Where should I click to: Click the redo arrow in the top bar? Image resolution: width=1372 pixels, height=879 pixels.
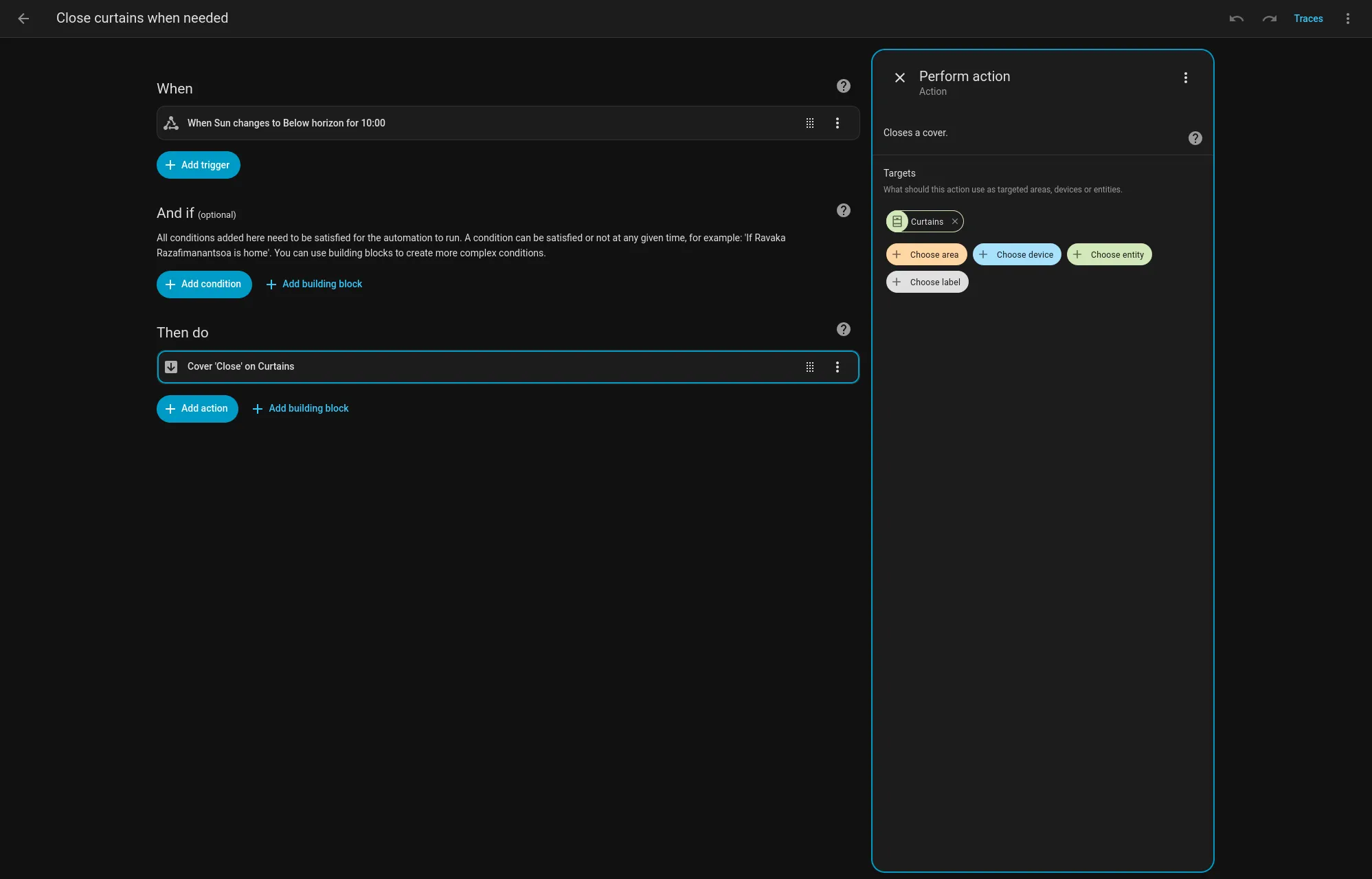click(1269, 19)
